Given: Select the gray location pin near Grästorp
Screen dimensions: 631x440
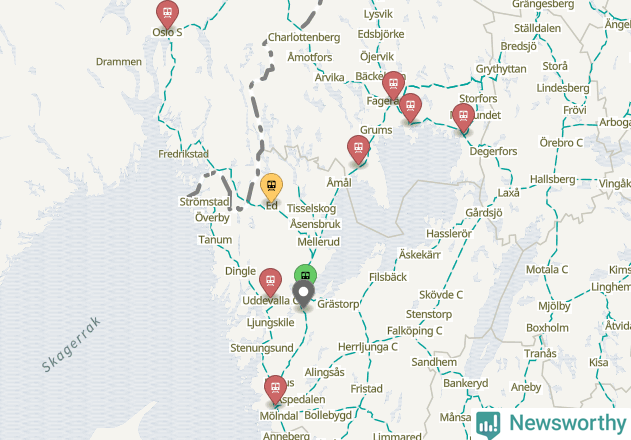Looking at the screenshot, I should coord(303,294).
